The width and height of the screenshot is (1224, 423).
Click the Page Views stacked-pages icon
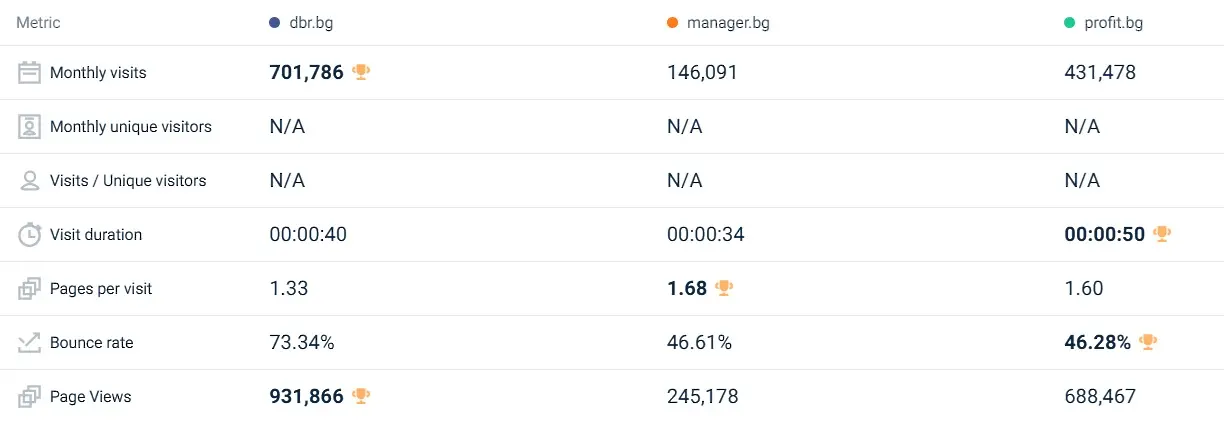29,397
